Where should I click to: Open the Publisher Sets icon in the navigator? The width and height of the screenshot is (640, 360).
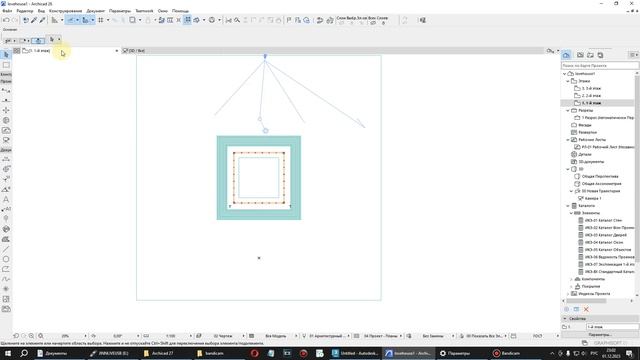pyautogui.click(x=600, y=55)
